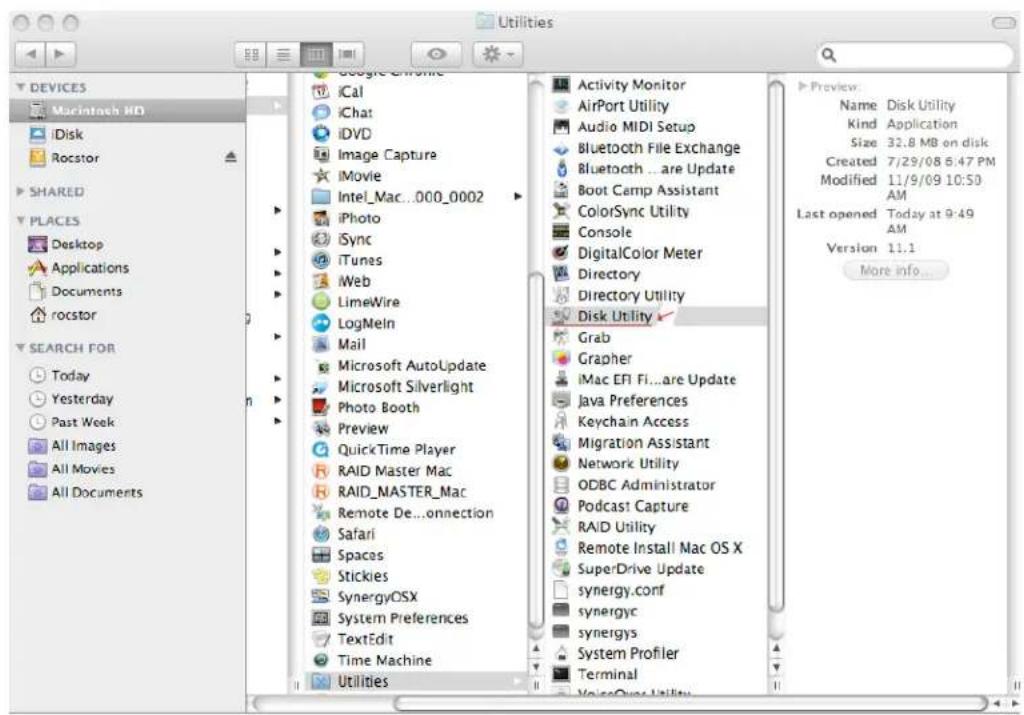Select the Bluetooth File Exchange icon
Screen dimensions: 1024x715
[x=561, y=148]
